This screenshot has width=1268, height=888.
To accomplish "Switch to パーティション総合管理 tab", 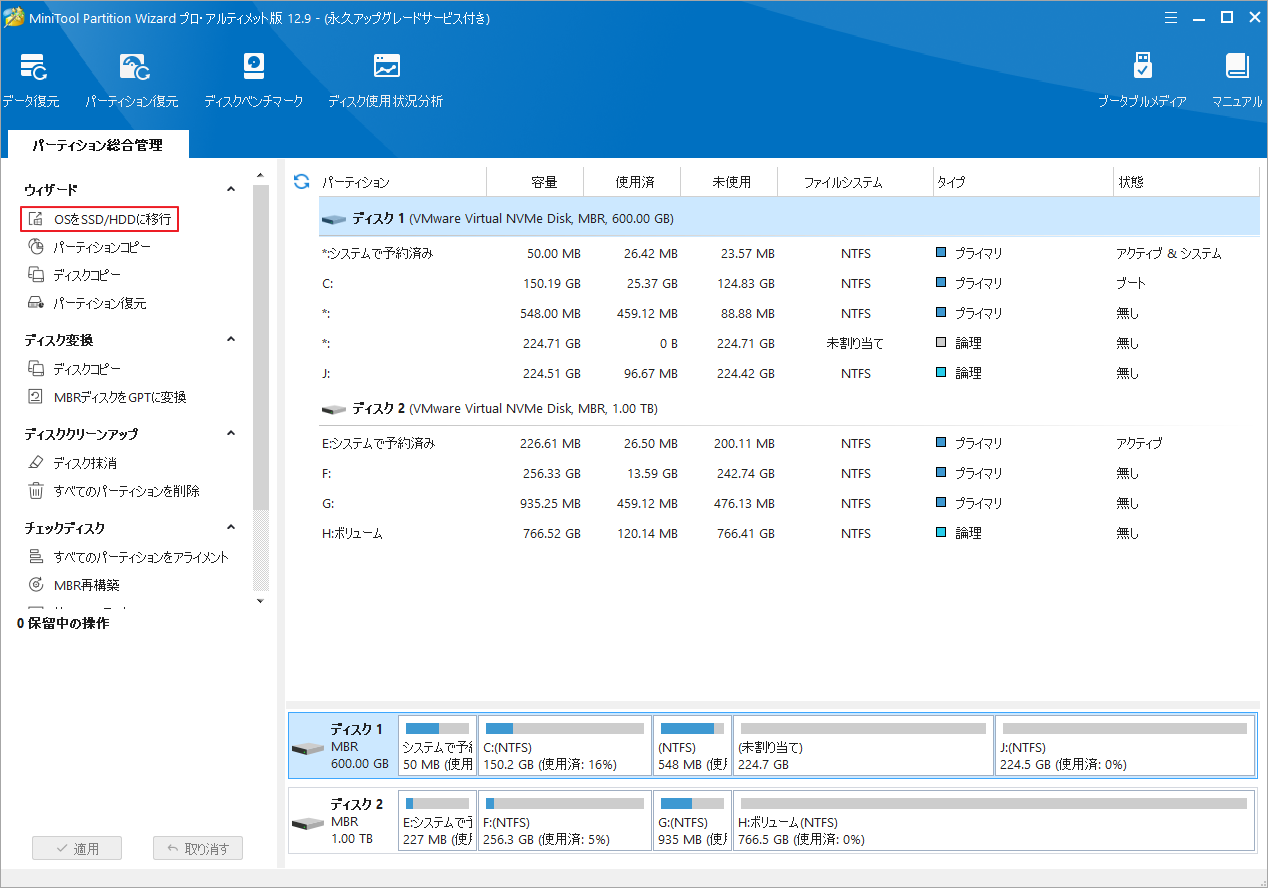I will pos(97,143).
